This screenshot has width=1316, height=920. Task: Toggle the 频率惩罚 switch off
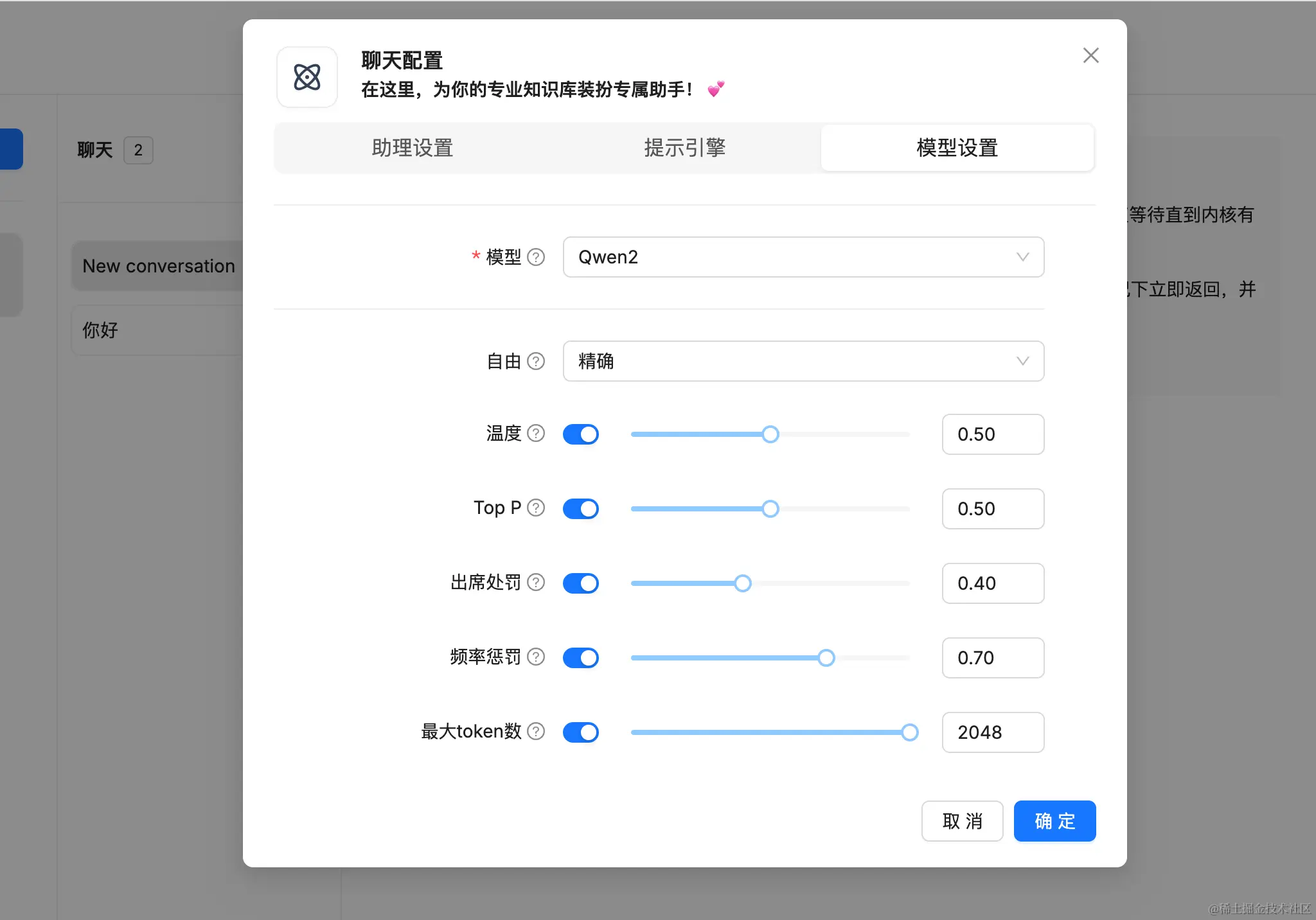pyautogui.click(x=581, y=658)
